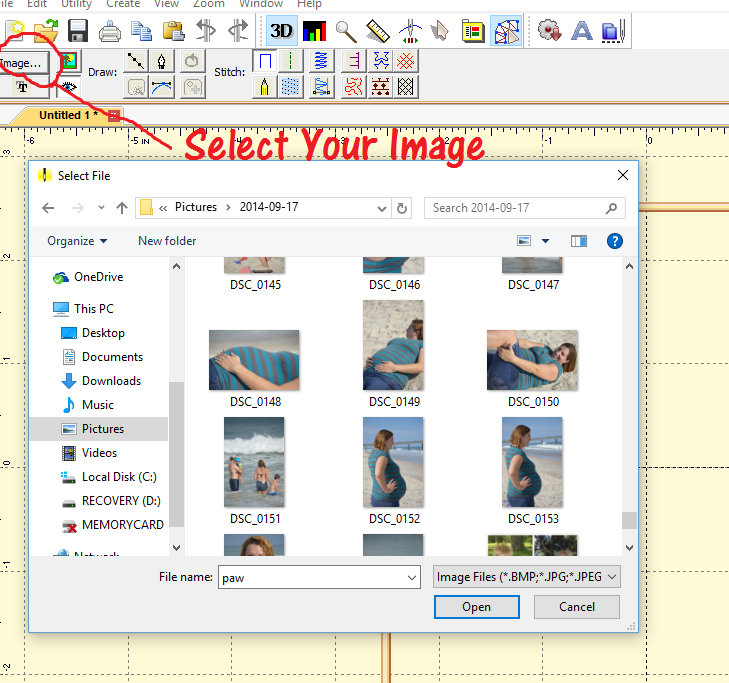
Task: Select the magnifying glass zoom tool
Action: coord(346,31)
